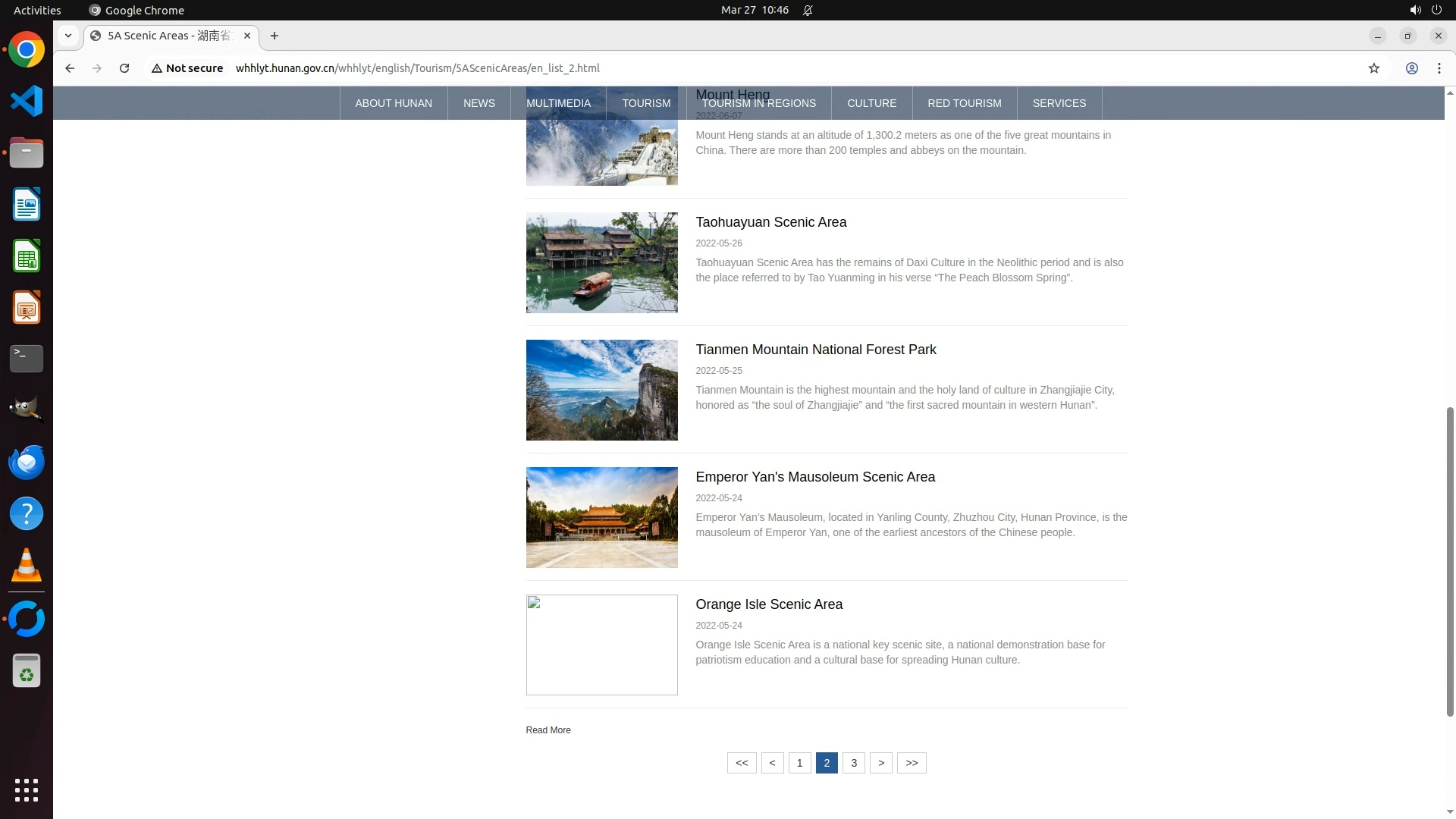Open VLC media player in dock
The image size is (1456, 819).
pos(27,565)
